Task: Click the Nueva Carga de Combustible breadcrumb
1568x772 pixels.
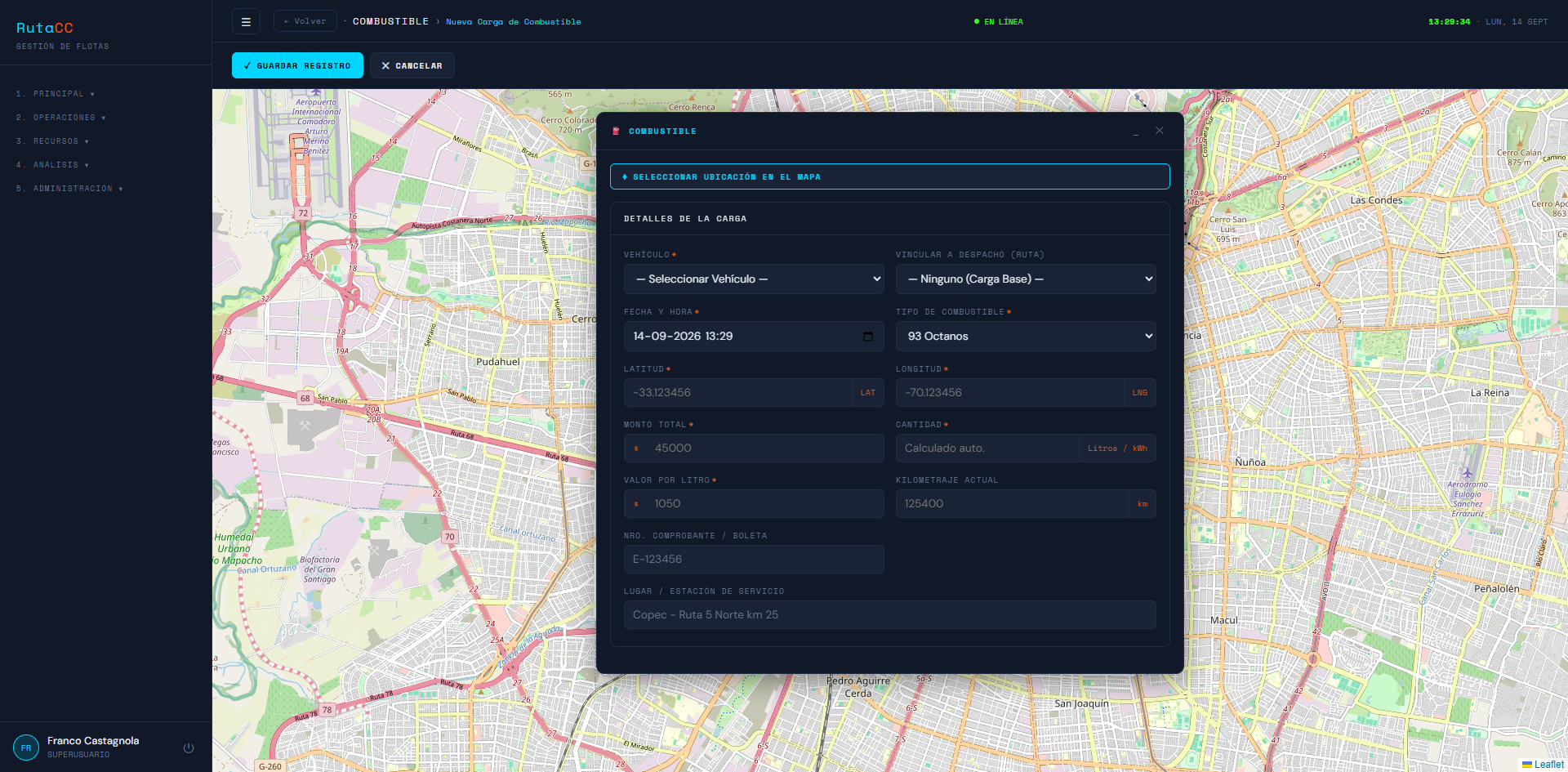Action: coord(514,22)
